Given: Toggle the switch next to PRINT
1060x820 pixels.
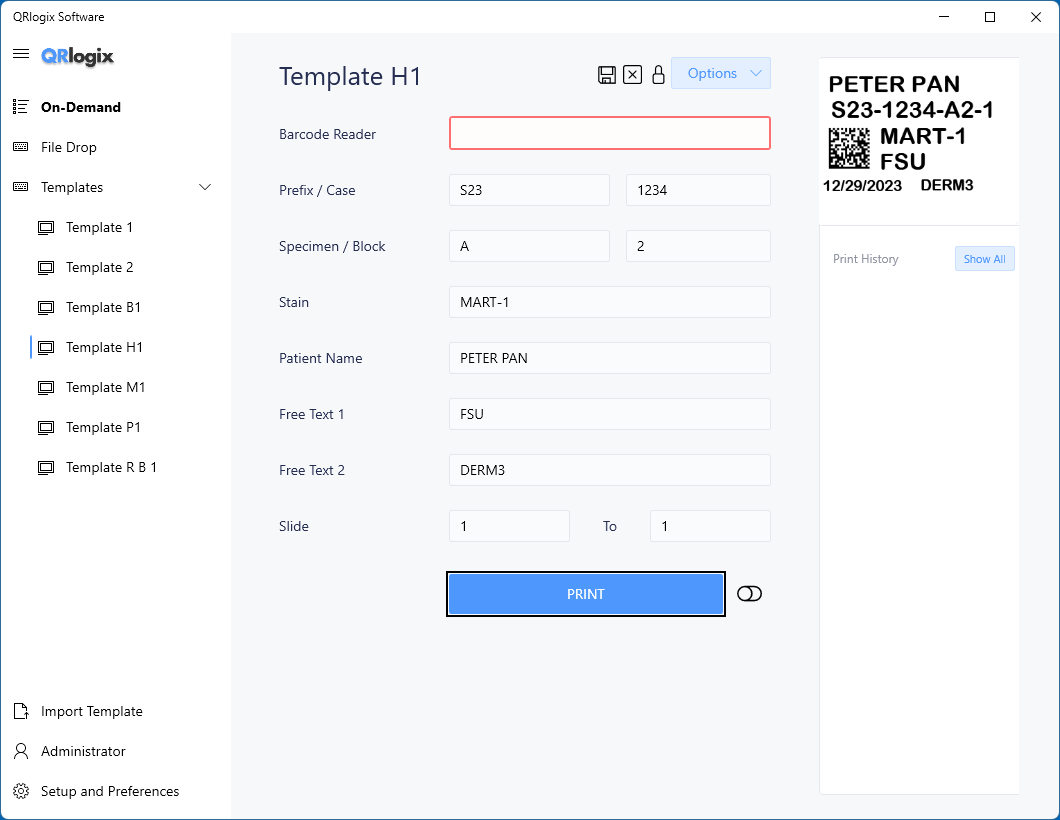Looking at the screenshot, I should (749, 594).
